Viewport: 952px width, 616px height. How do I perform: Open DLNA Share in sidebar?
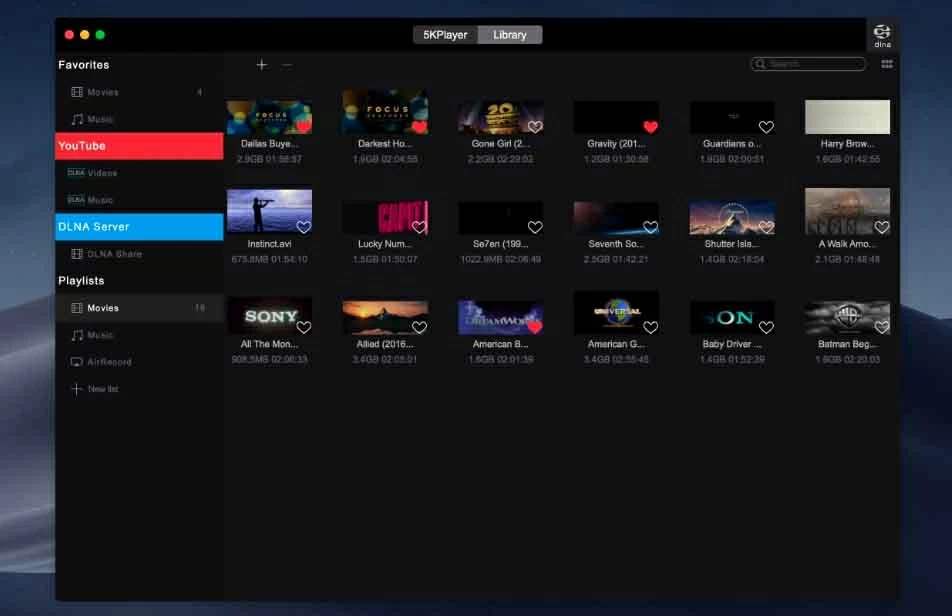[x=114, y=254]
